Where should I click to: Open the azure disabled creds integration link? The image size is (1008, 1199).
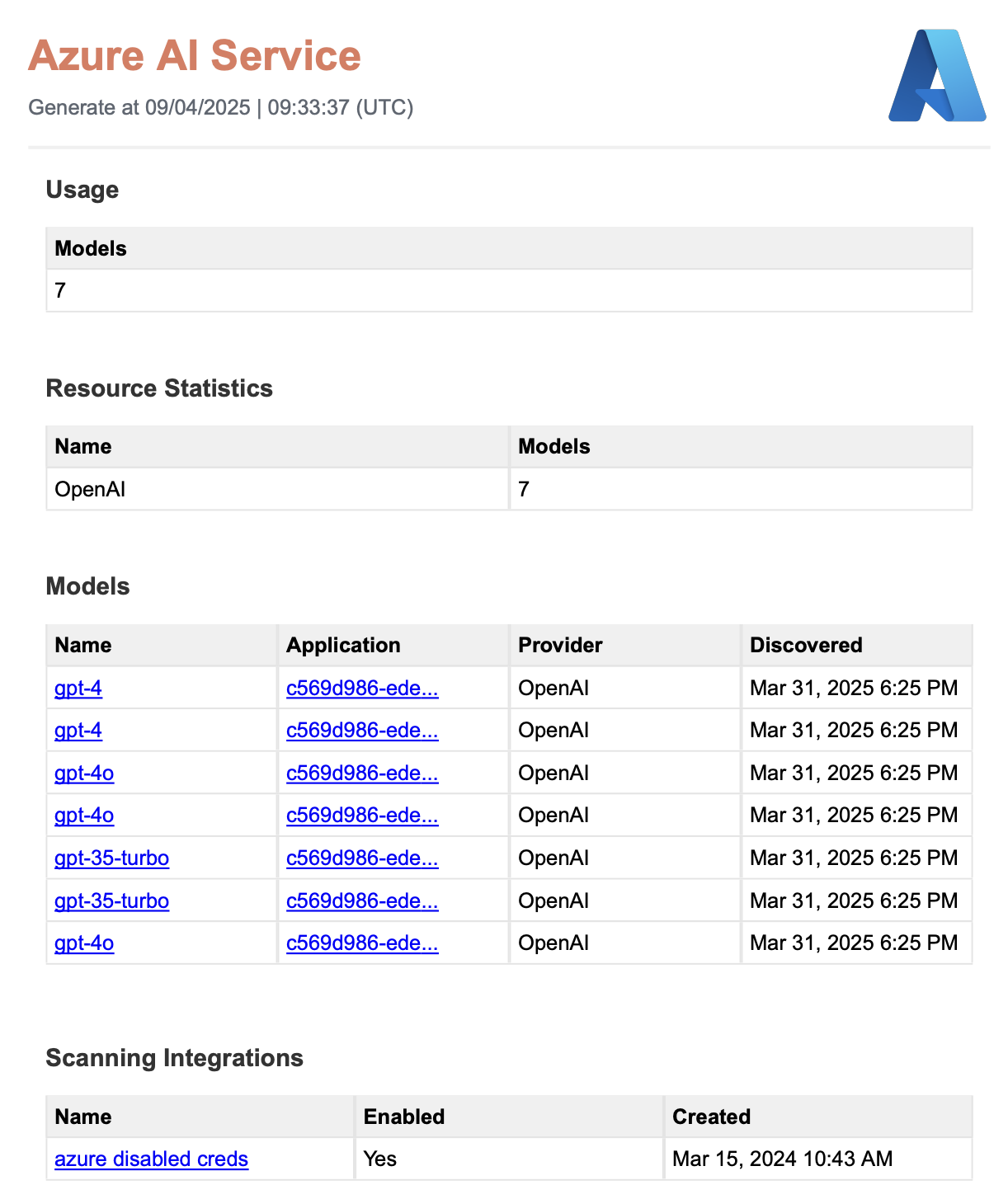(151, 1159)
